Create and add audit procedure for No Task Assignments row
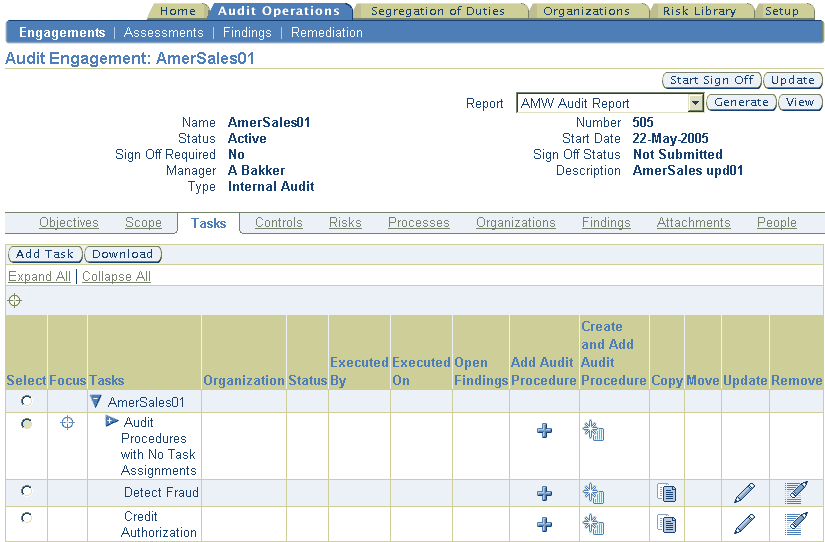 [593, 430]
